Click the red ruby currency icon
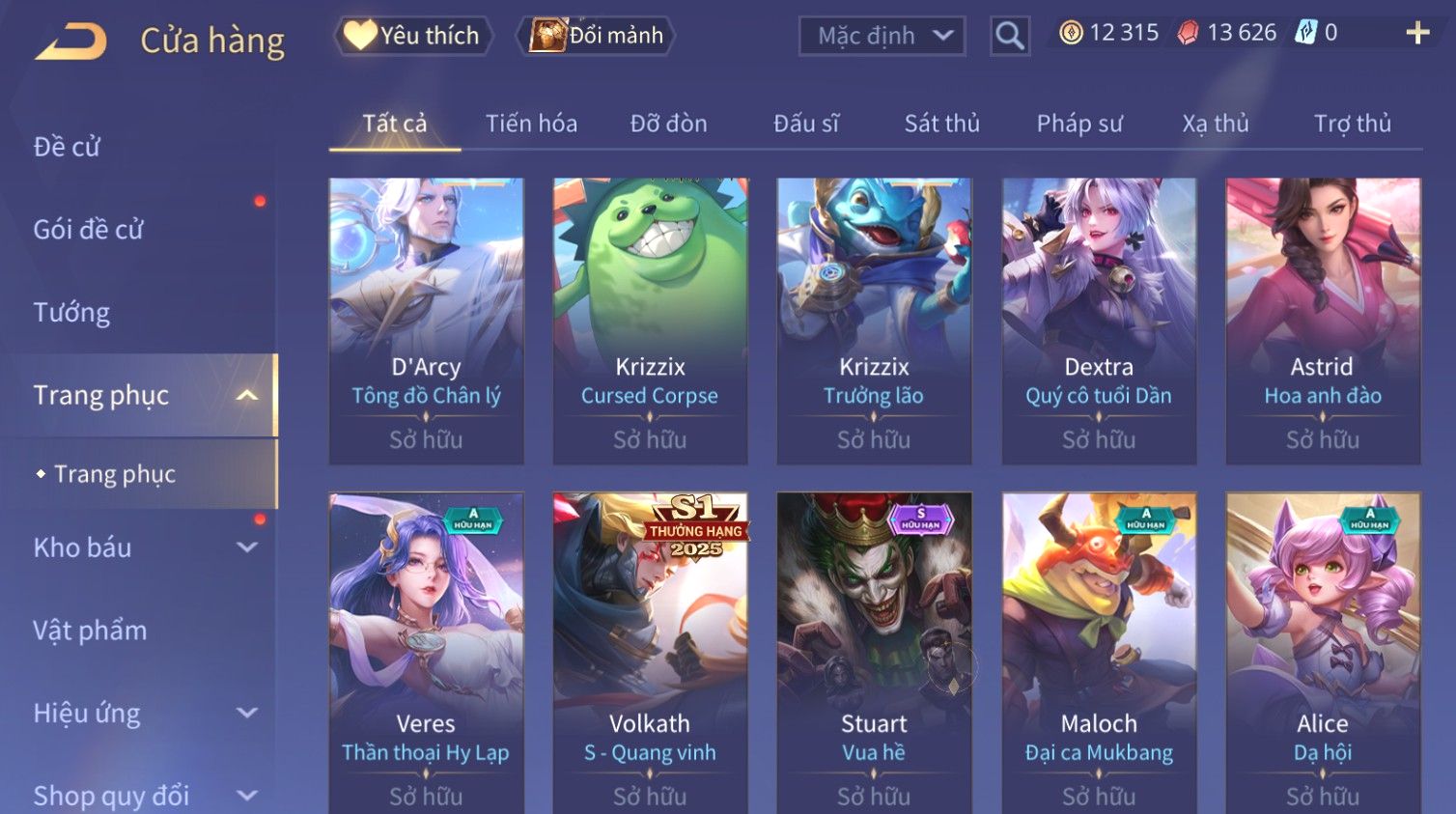The height and width of the screenshot is (814, 1456). click(x=1188, y=33)
